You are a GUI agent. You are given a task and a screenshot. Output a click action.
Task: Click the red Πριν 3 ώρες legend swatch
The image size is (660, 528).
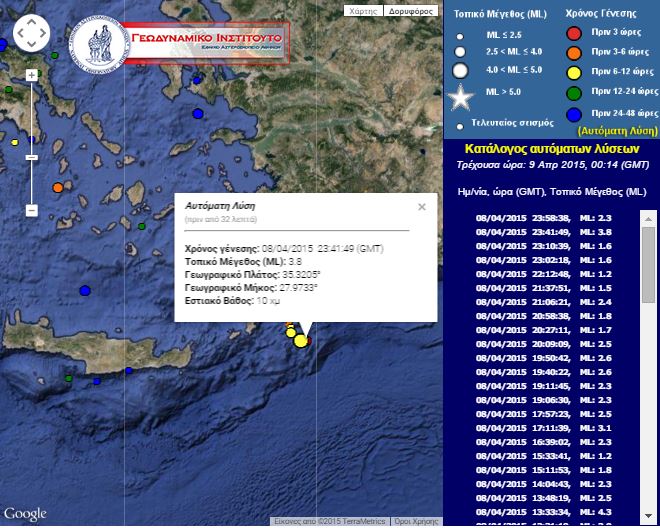pyautogui.click(x=574, y=33)
